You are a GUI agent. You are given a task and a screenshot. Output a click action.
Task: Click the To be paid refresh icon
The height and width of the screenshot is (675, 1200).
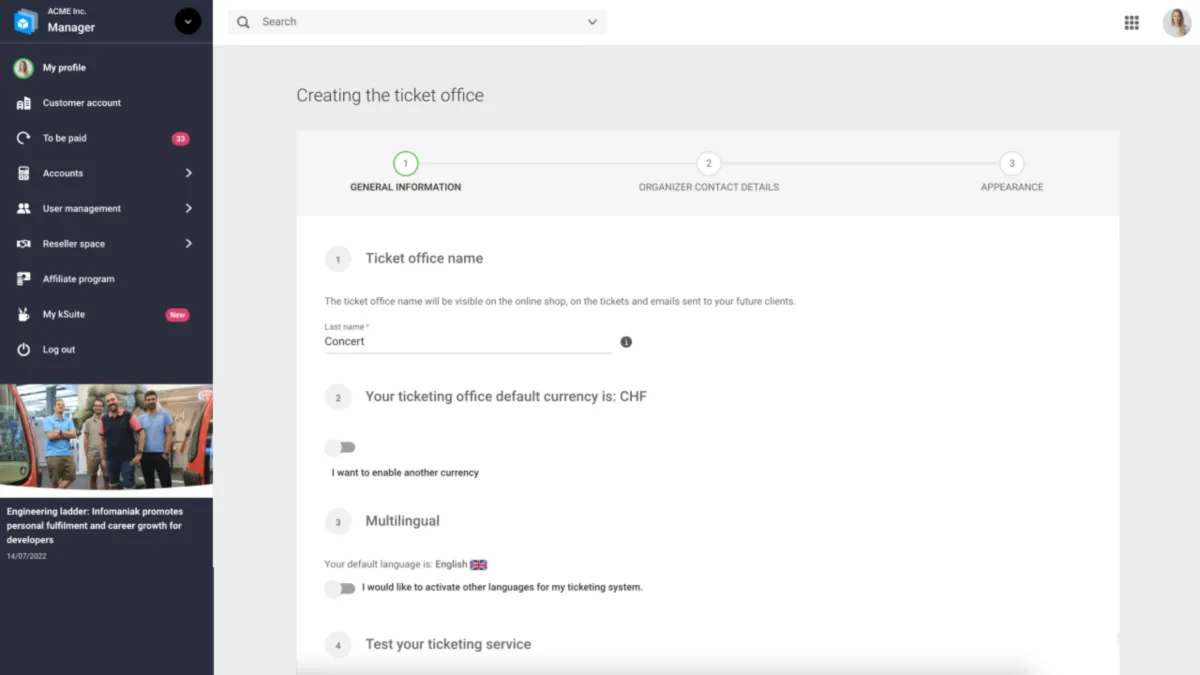click(x=24, y=138)
